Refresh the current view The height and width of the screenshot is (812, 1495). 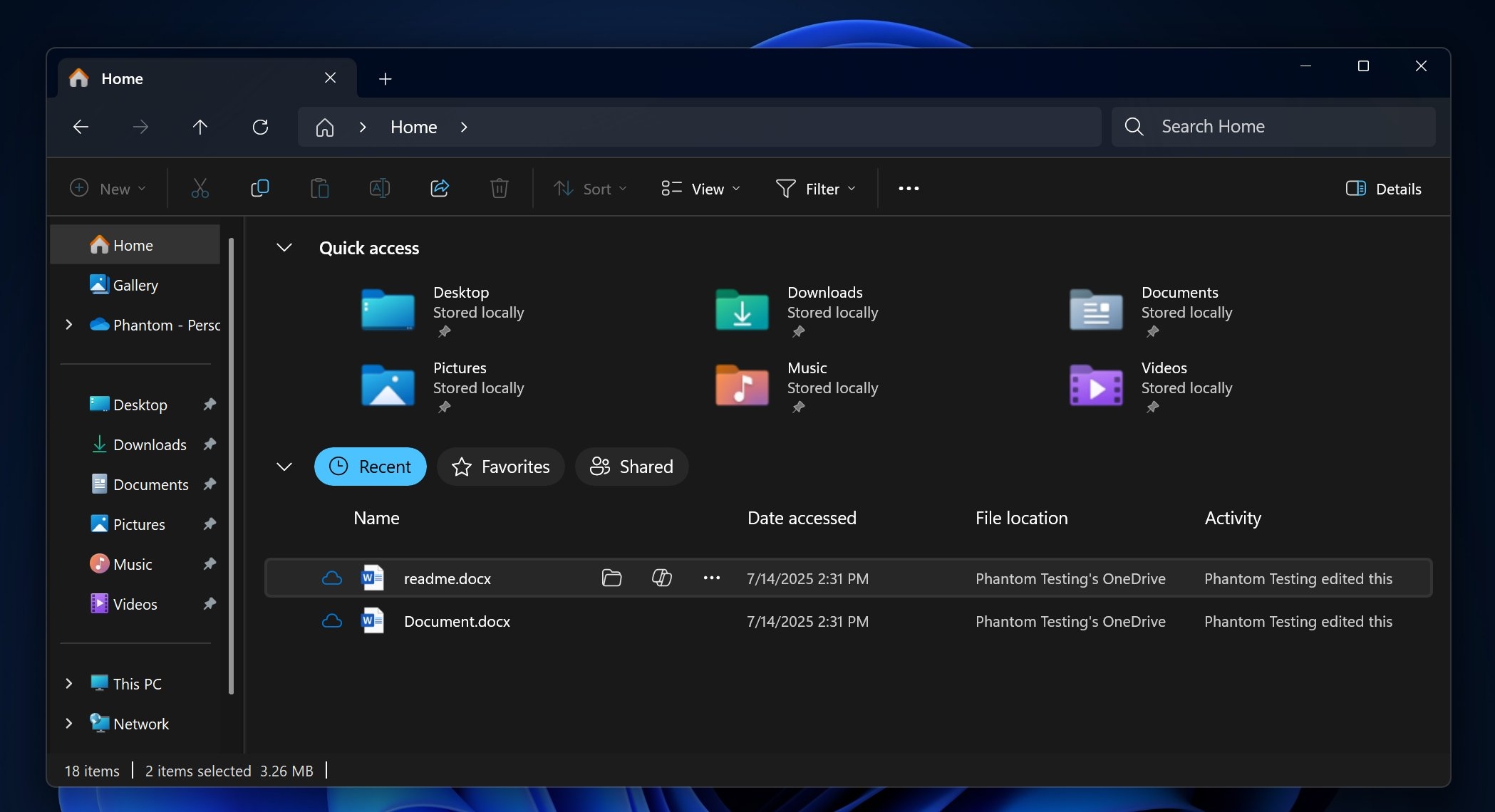(x=261, y=127)
